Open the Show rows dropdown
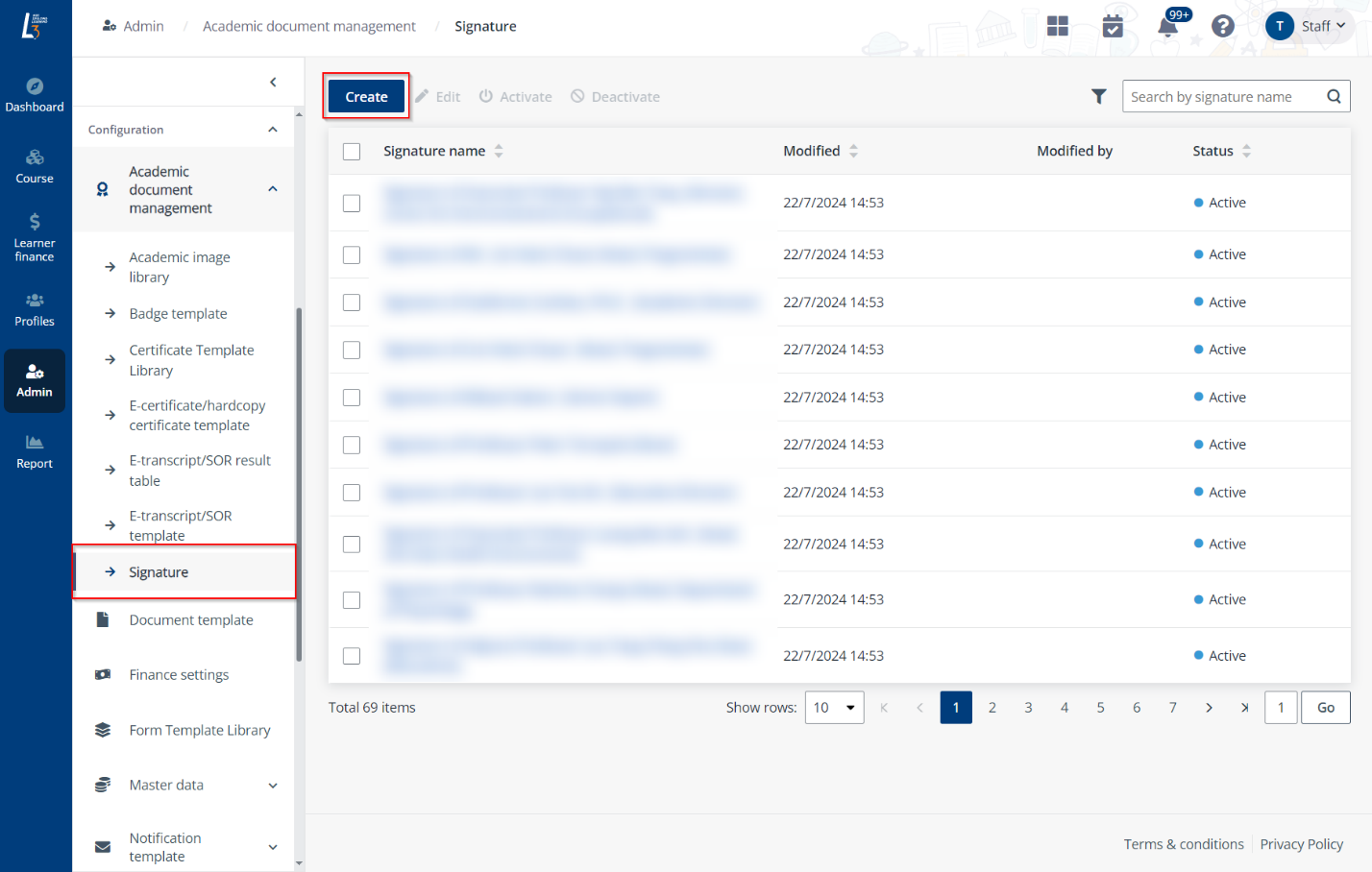 (834, 708)
